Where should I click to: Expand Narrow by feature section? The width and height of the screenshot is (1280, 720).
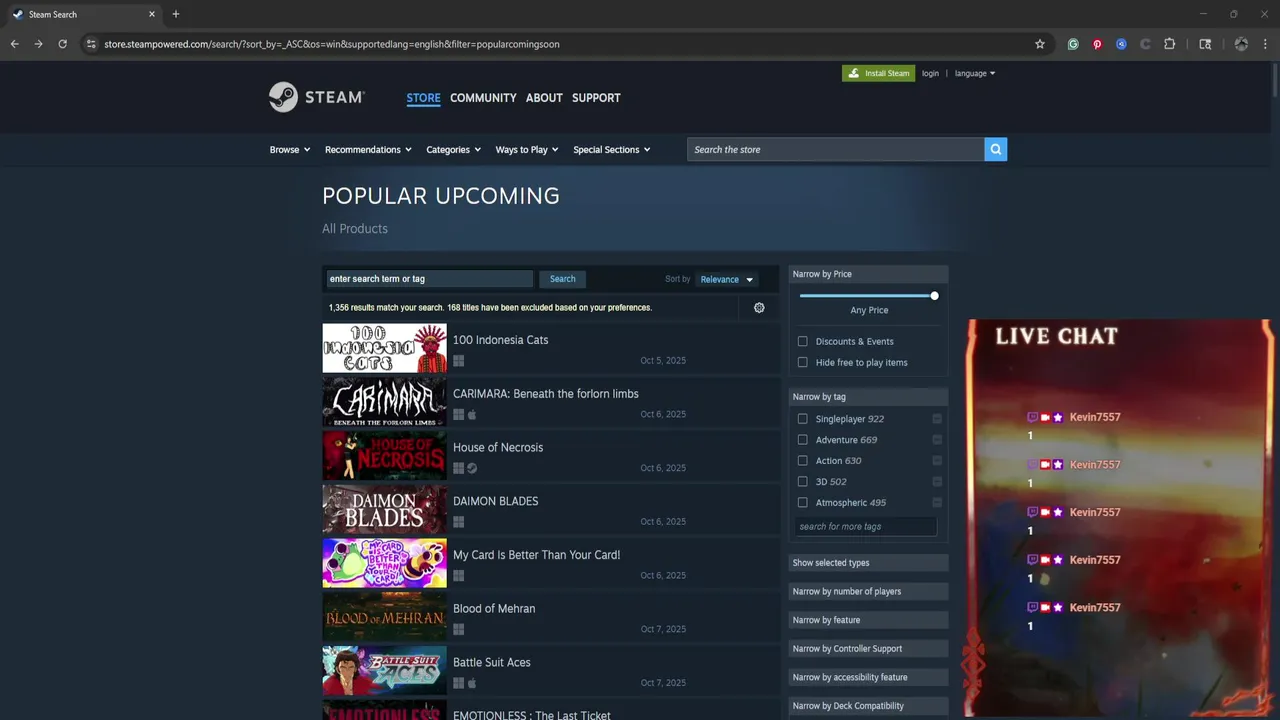pyautogui.click(x=868, y=620)
